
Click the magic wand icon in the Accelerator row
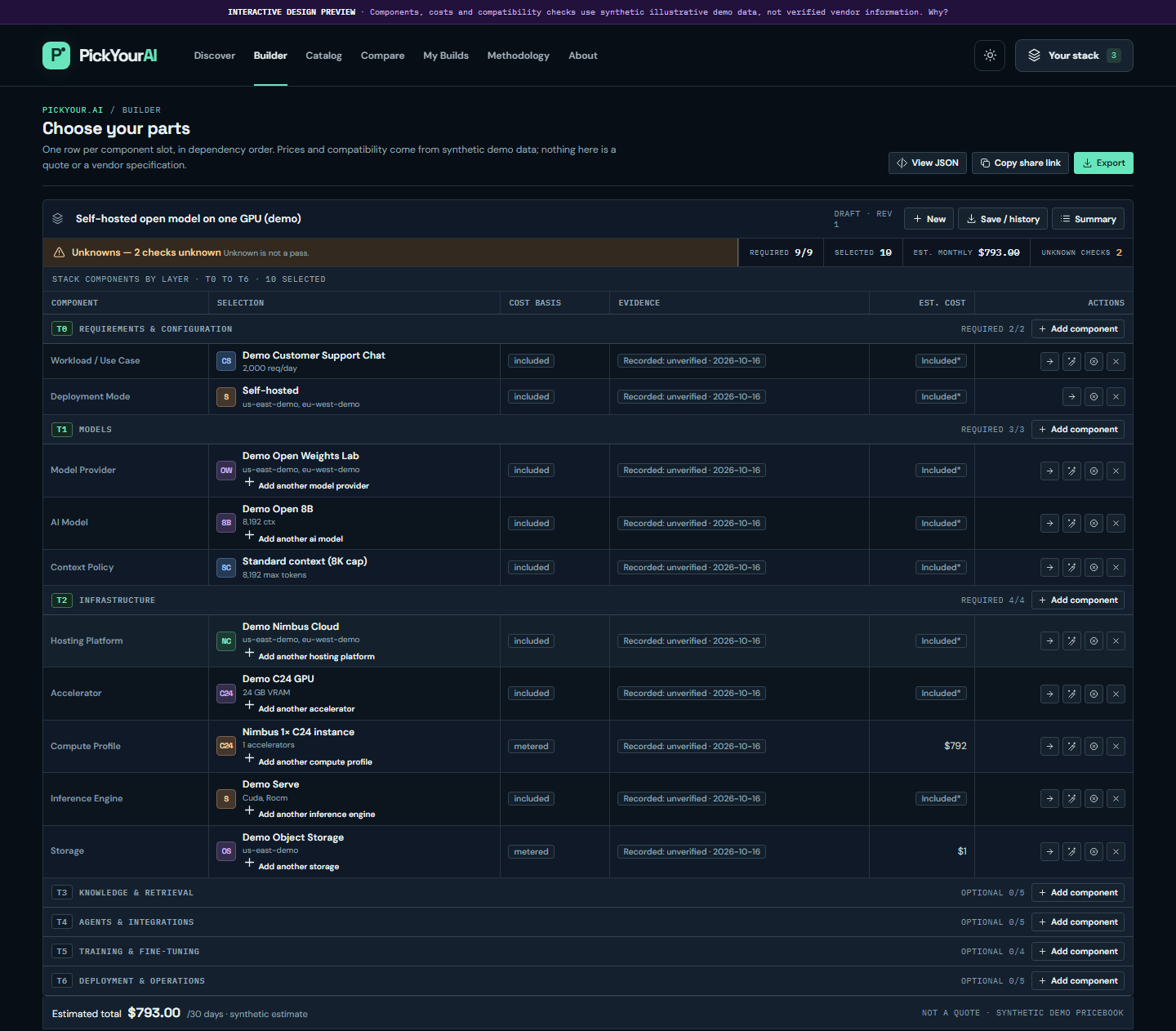1072,694
